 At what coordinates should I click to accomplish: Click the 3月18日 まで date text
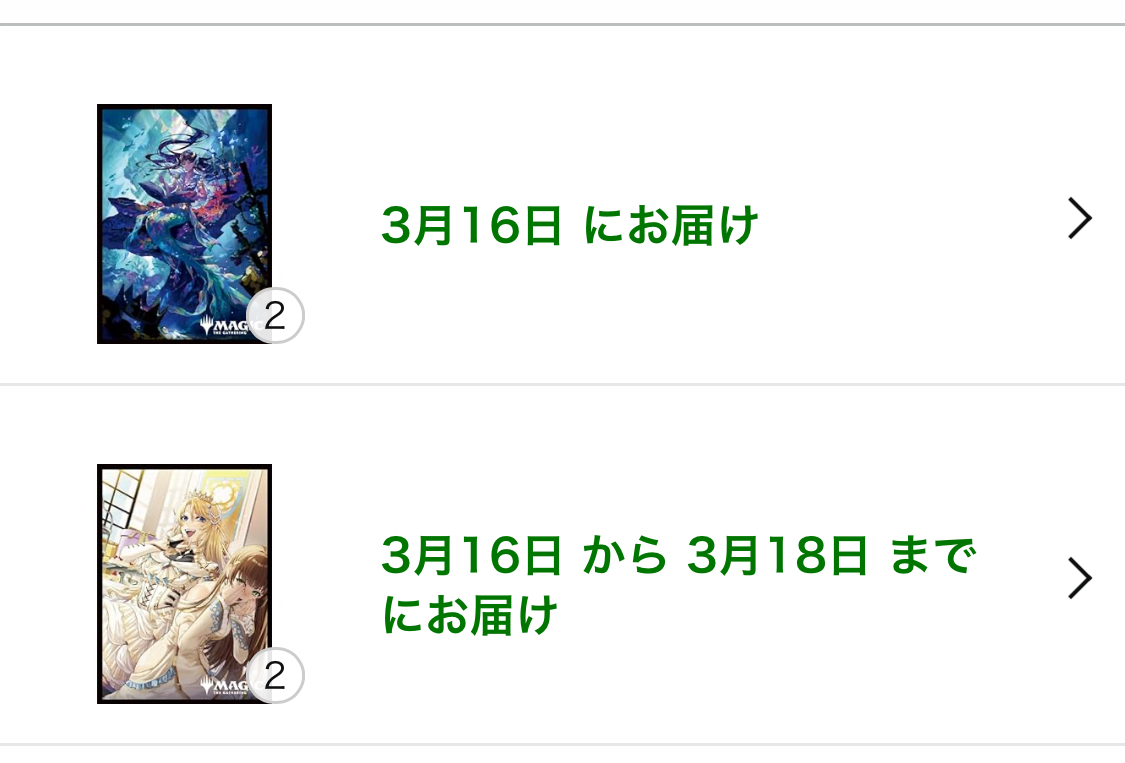[x=832, y=555]
